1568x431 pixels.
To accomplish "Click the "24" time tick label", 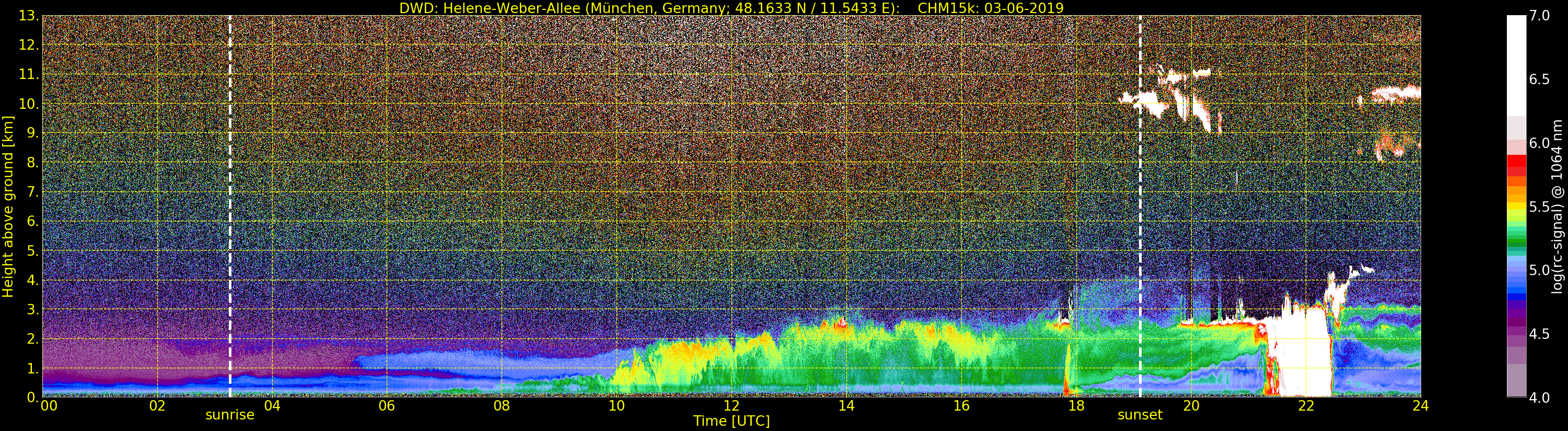I will (1420, 406).
